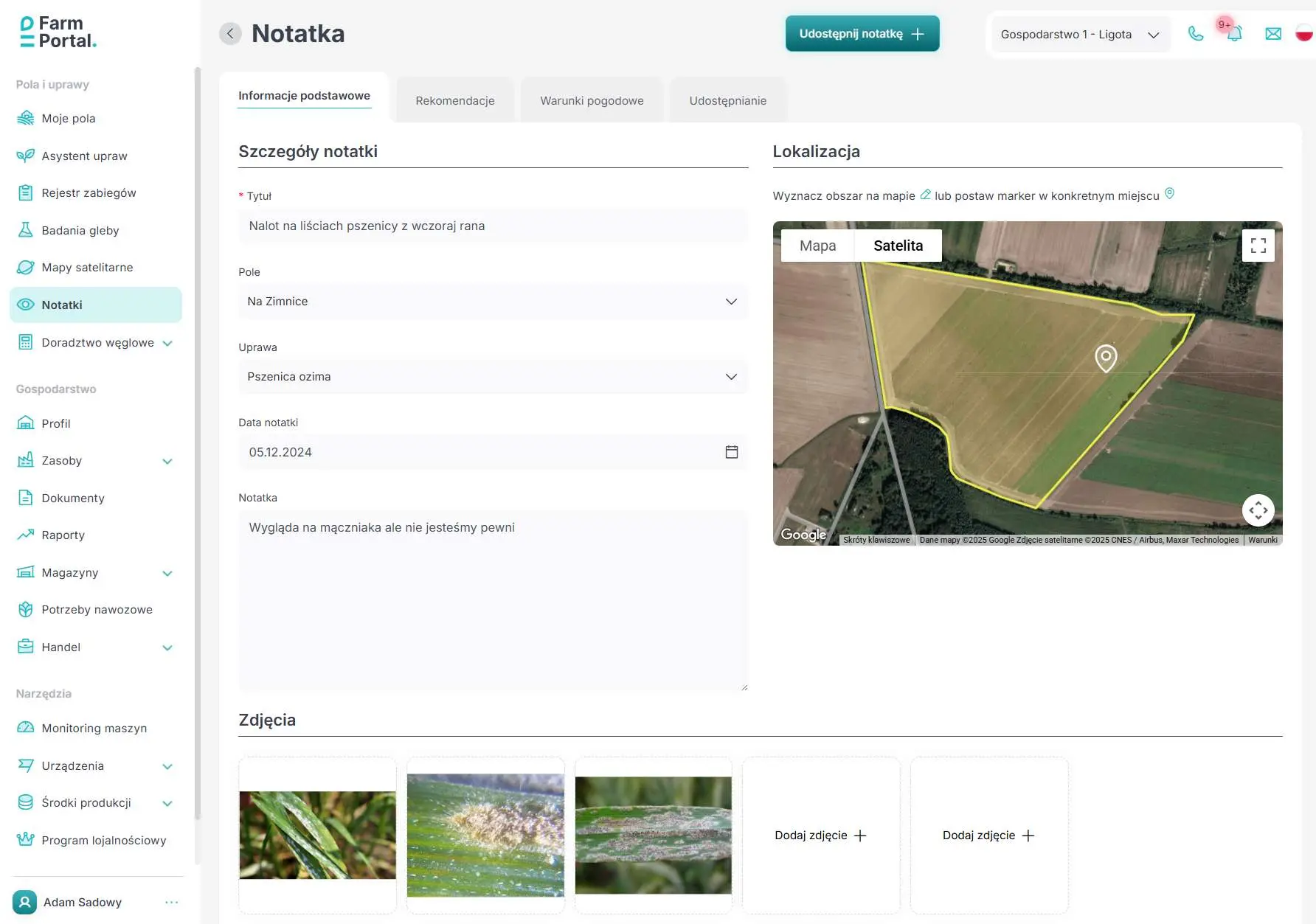The width and height of the screenshot is (1316, 924).
Task: Click Udostępnij notatkę button
Action: tap(862, 33)
